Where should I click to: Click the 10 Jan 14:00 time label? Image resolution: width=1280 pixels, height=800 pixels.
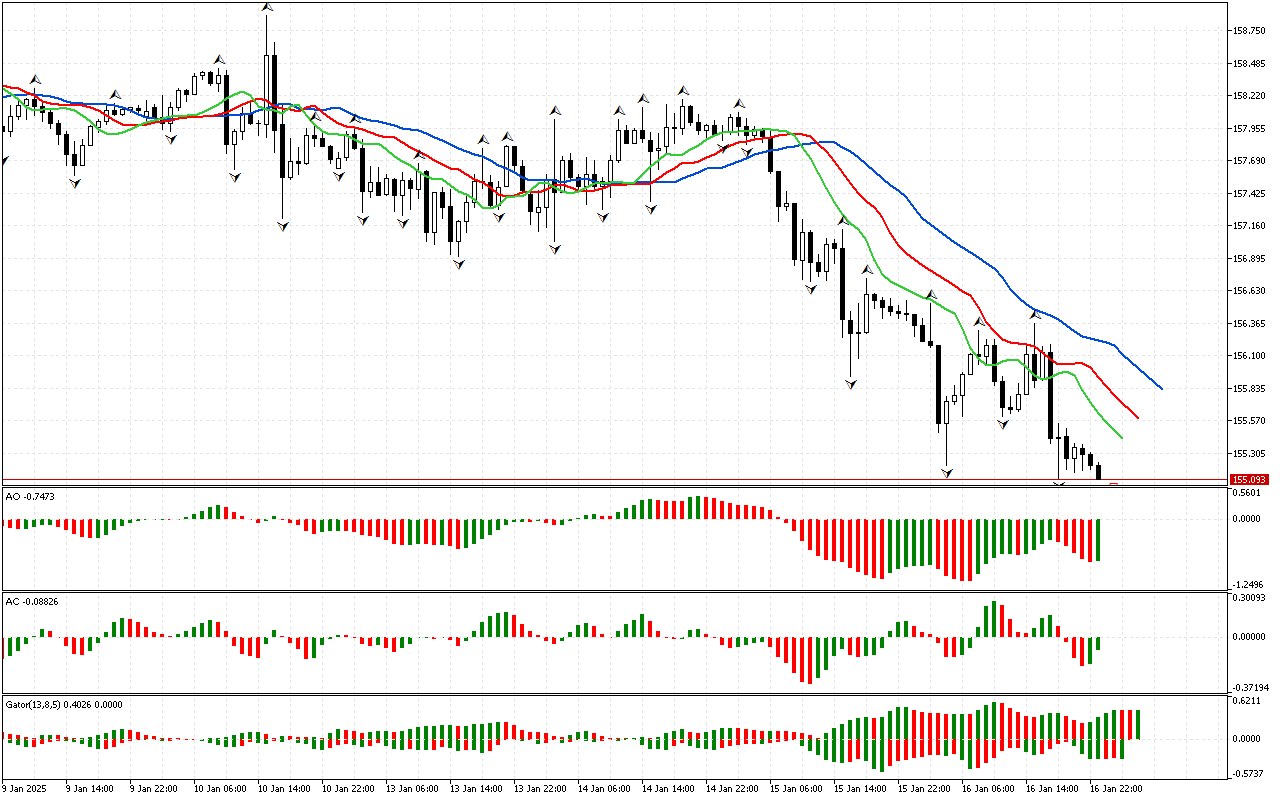tap(283, 788)
